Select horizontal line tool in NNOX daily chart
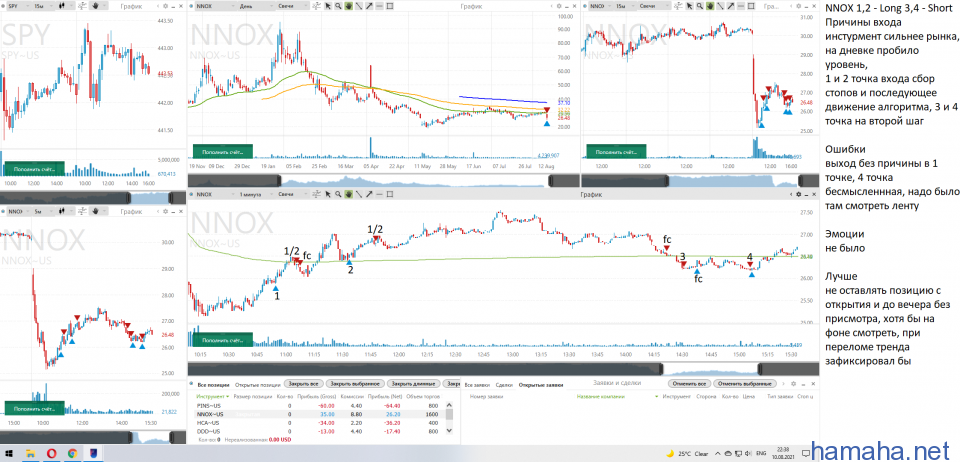The height and width of the screenshot is (462, 960). click(380, 6)
